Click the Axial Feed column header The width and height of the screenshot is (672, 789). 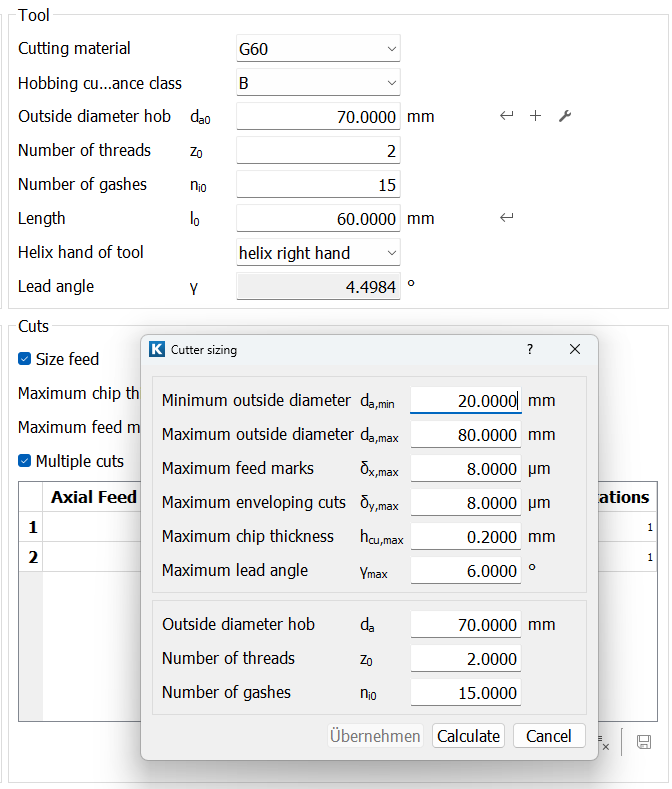tap(94, 497)
